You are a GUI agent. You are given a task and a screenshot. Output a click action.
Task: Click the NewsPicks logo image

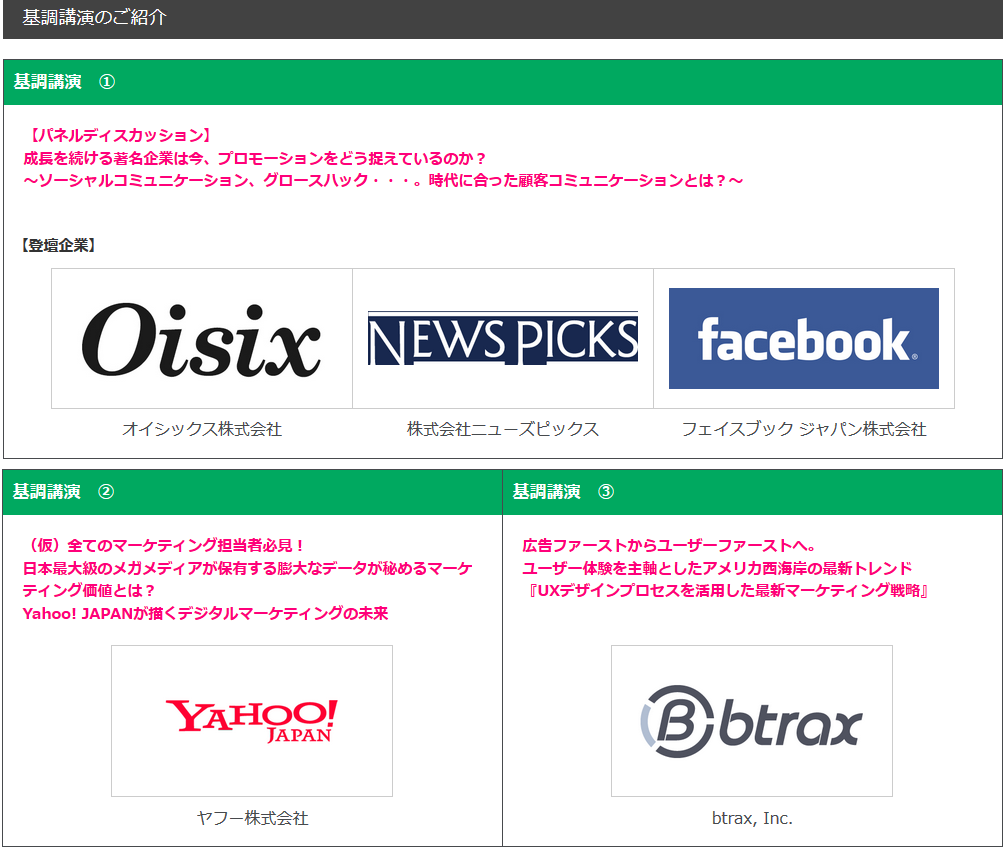503,338
